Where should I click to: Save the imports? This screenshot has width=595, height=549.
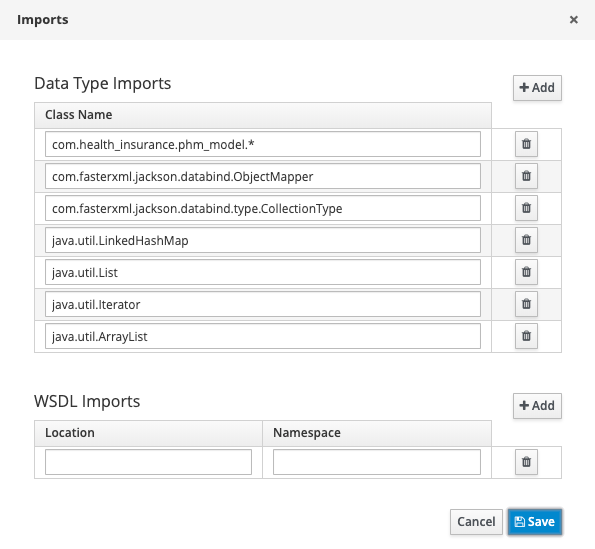click(x=535, y=522)
